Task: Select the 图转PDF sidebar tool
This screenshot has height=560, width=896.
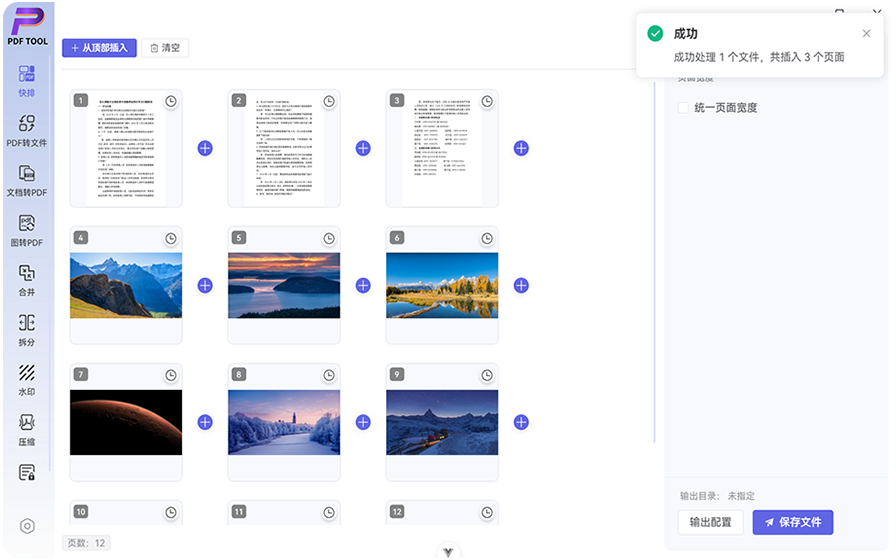Action: [x=27, y=230]
